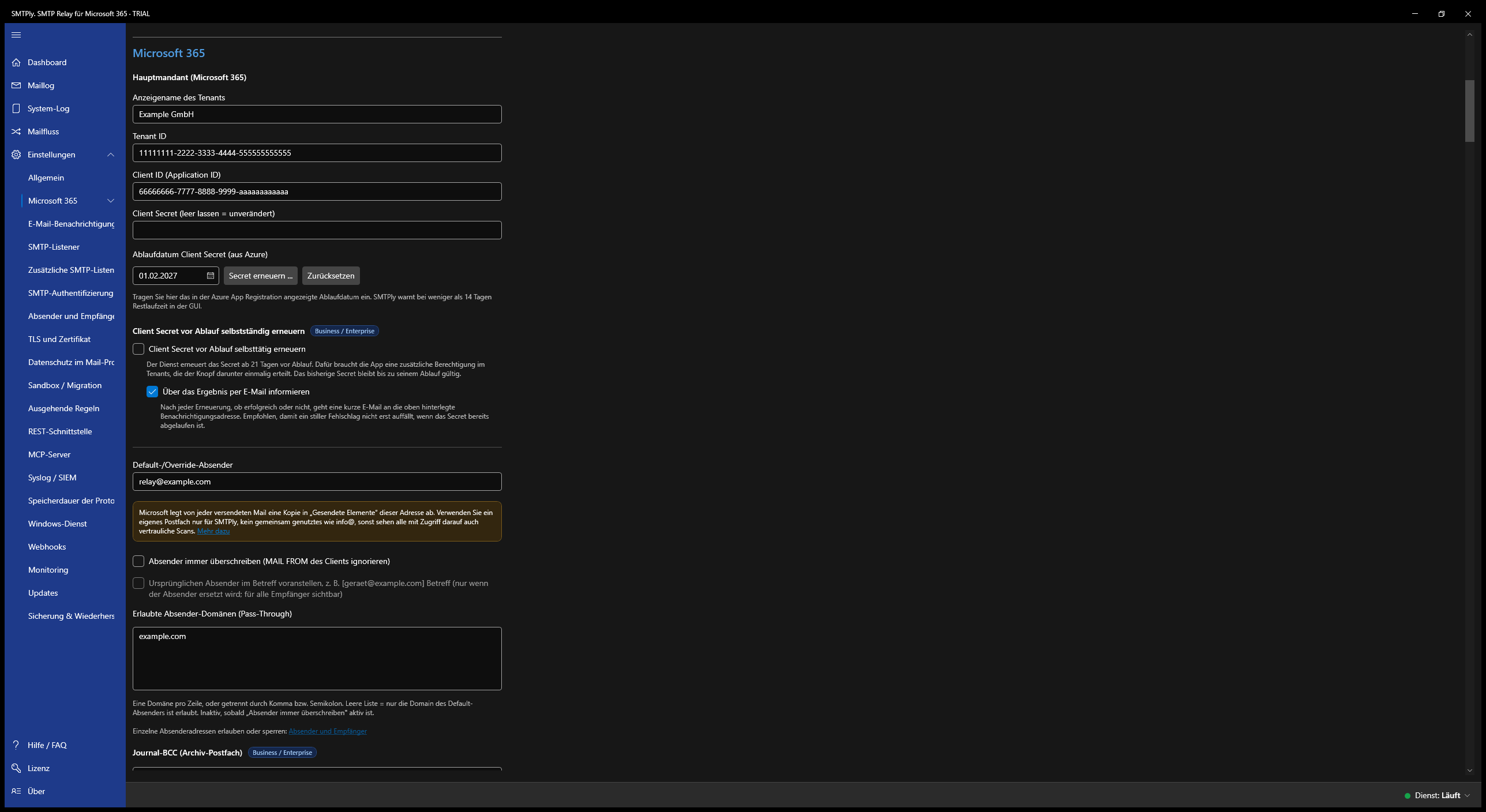Click the Zurücksetzen button
The image size is (1486, 812).
tap(331, 276)
